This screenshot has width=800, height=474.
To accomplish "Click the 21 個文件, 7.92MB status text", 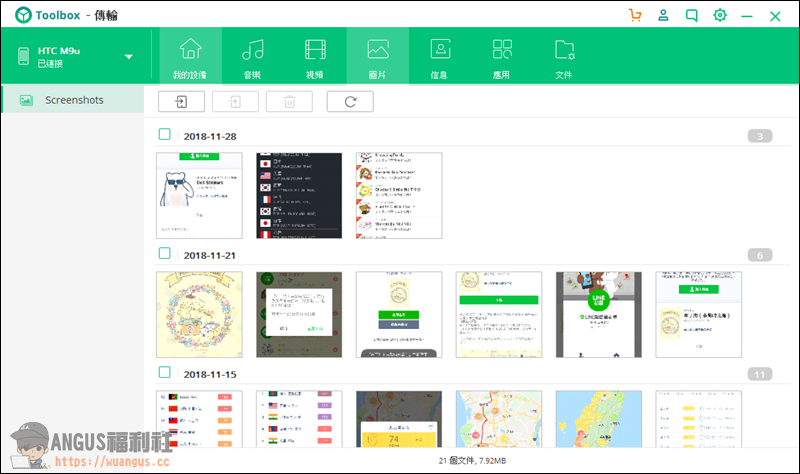I will click(472, 461).
